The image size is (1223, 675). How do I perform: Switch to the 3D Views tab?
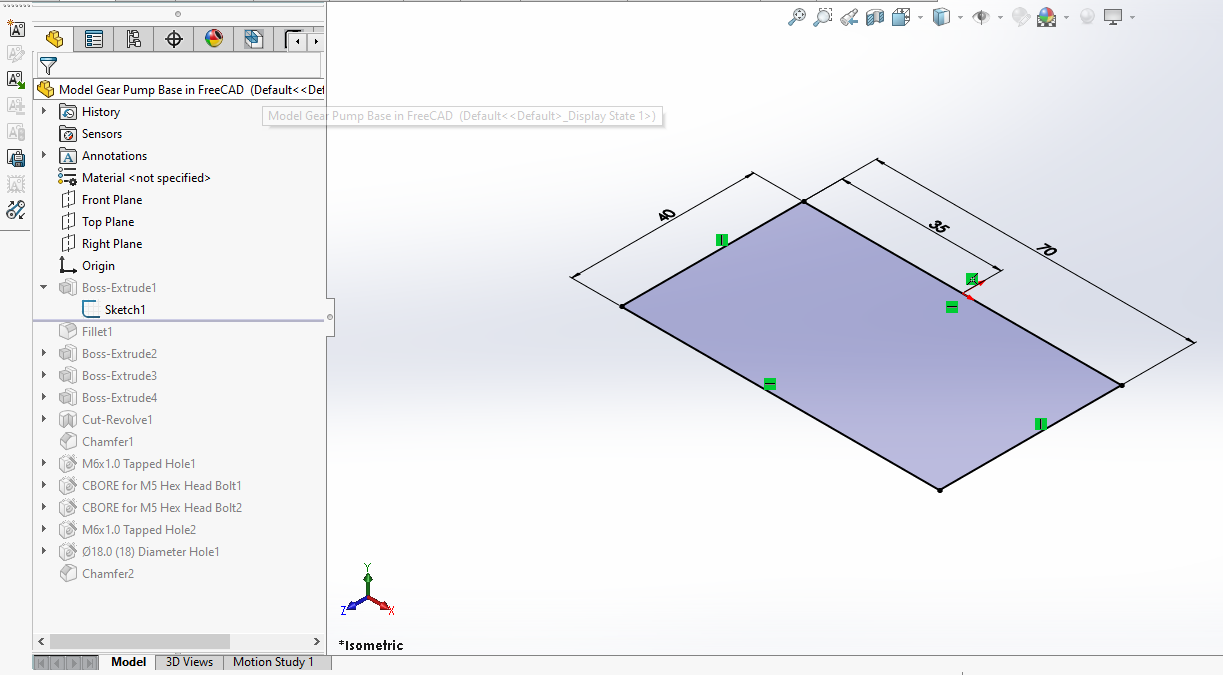coord(189,662)
